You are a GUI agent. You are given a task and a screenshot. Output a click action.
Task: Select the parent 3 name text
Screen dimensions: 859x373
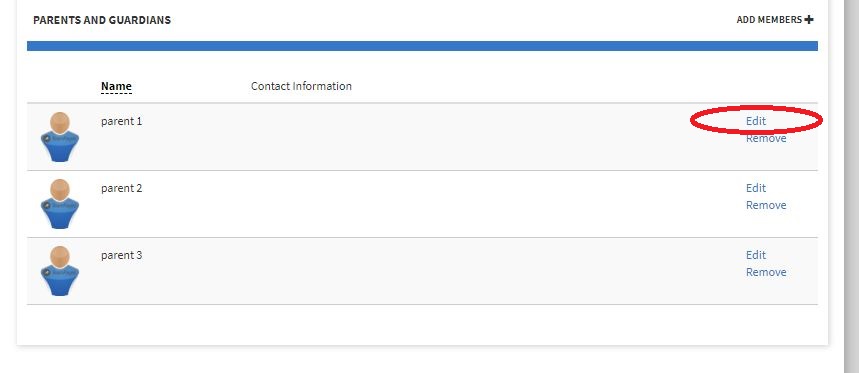pyautogui.click(x=122, y=255)
